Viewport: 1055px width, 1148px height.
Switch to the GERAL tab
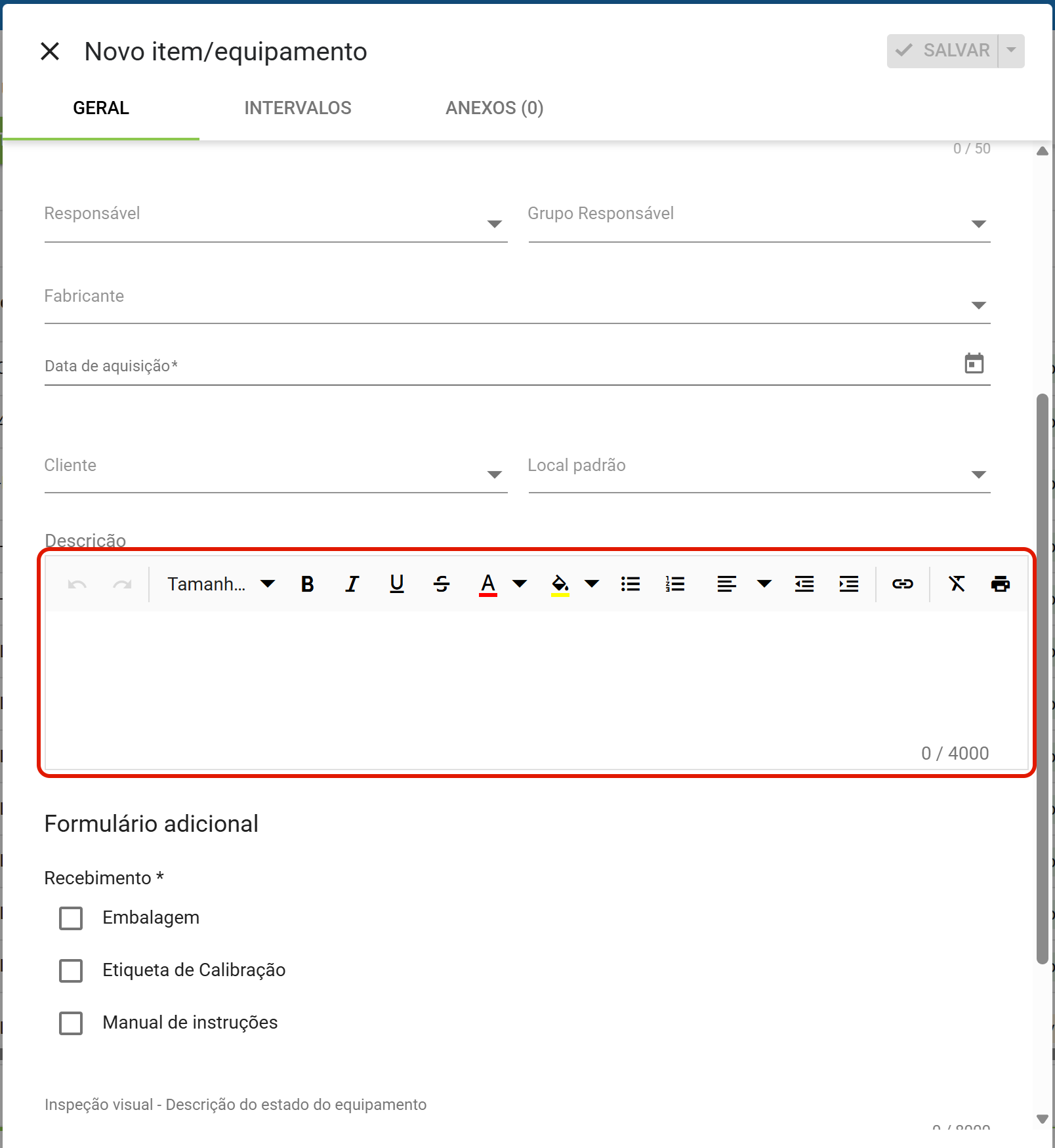[101, 108]
